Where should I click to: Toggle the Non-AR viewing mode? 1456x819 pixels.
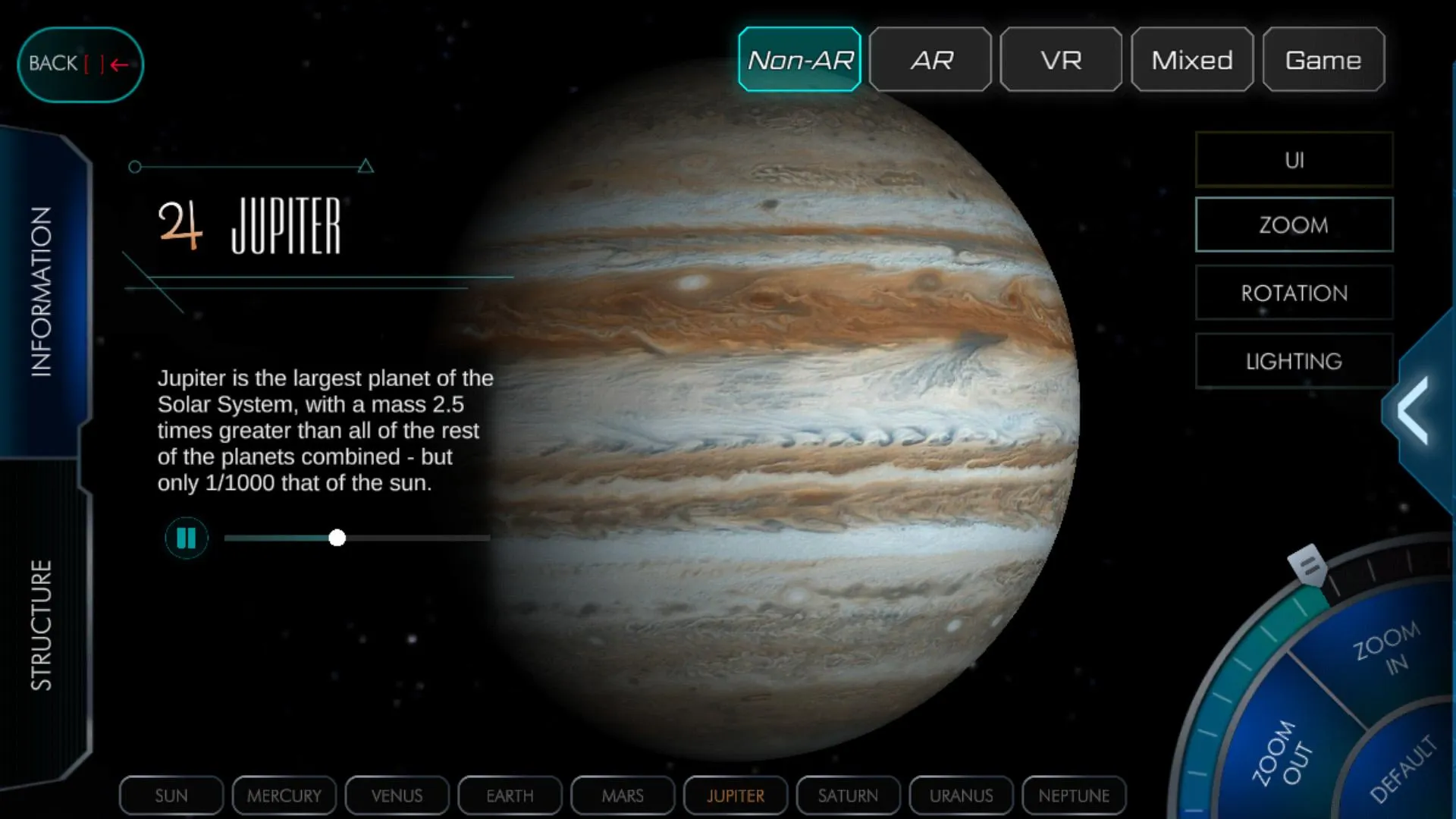coord(799,60)
